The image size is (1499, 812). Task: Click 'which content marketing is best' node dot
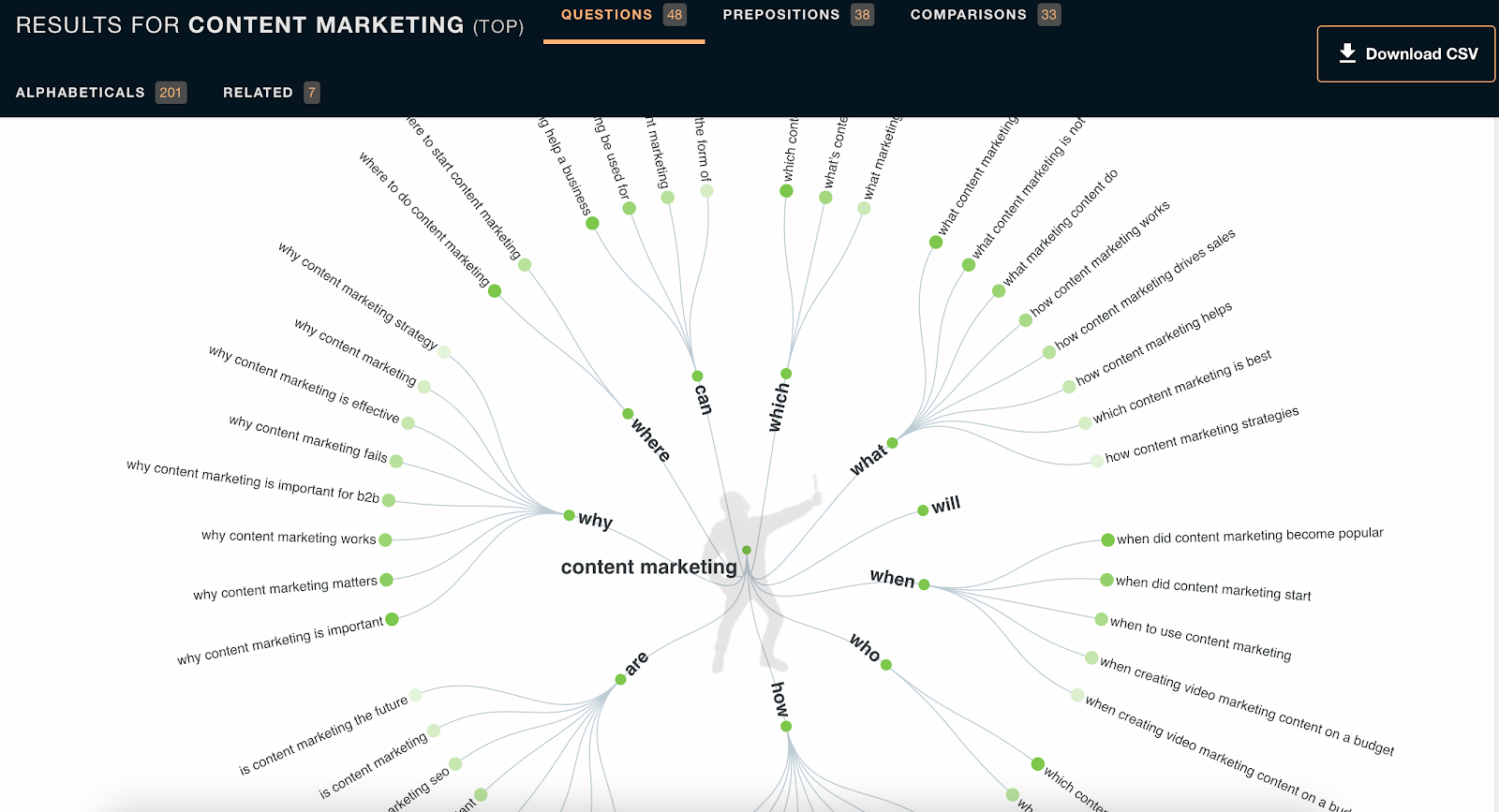1085,422
